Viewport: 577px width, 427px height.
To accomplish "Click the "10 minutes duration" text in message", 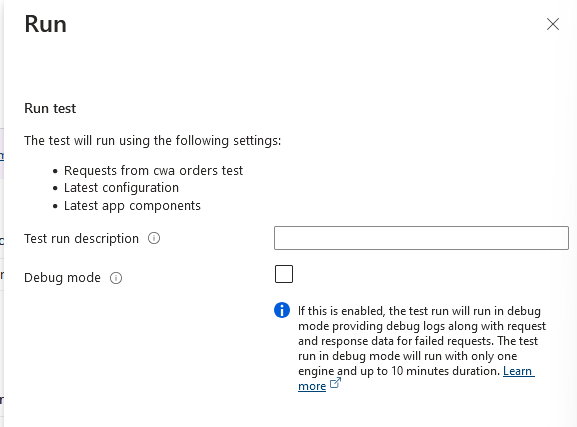I will click(445, 371).
